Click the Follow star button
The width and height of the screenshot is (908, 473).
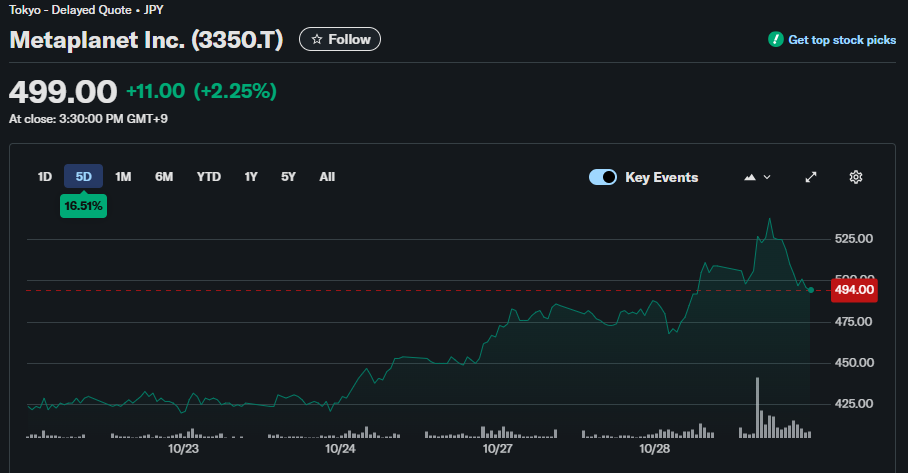point(340,40)
